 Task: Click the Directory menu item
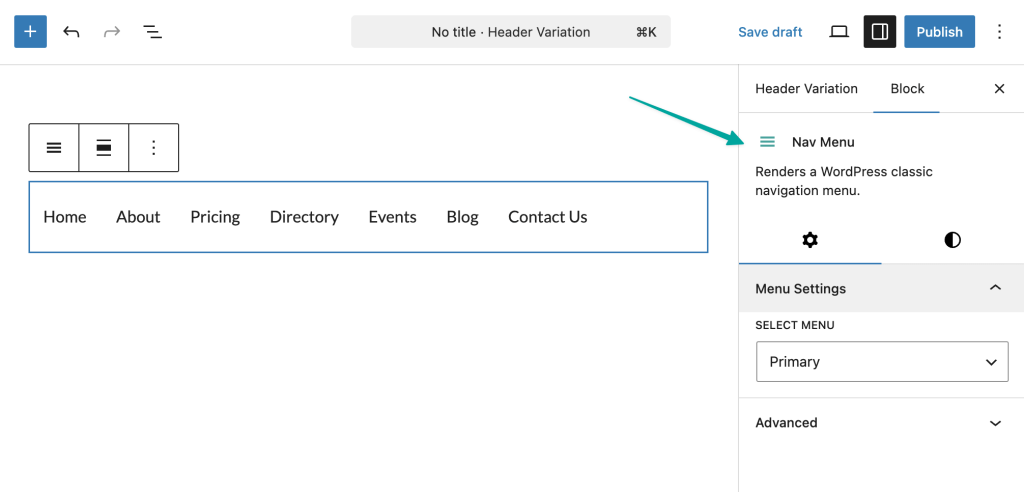(x=304, y=217)
